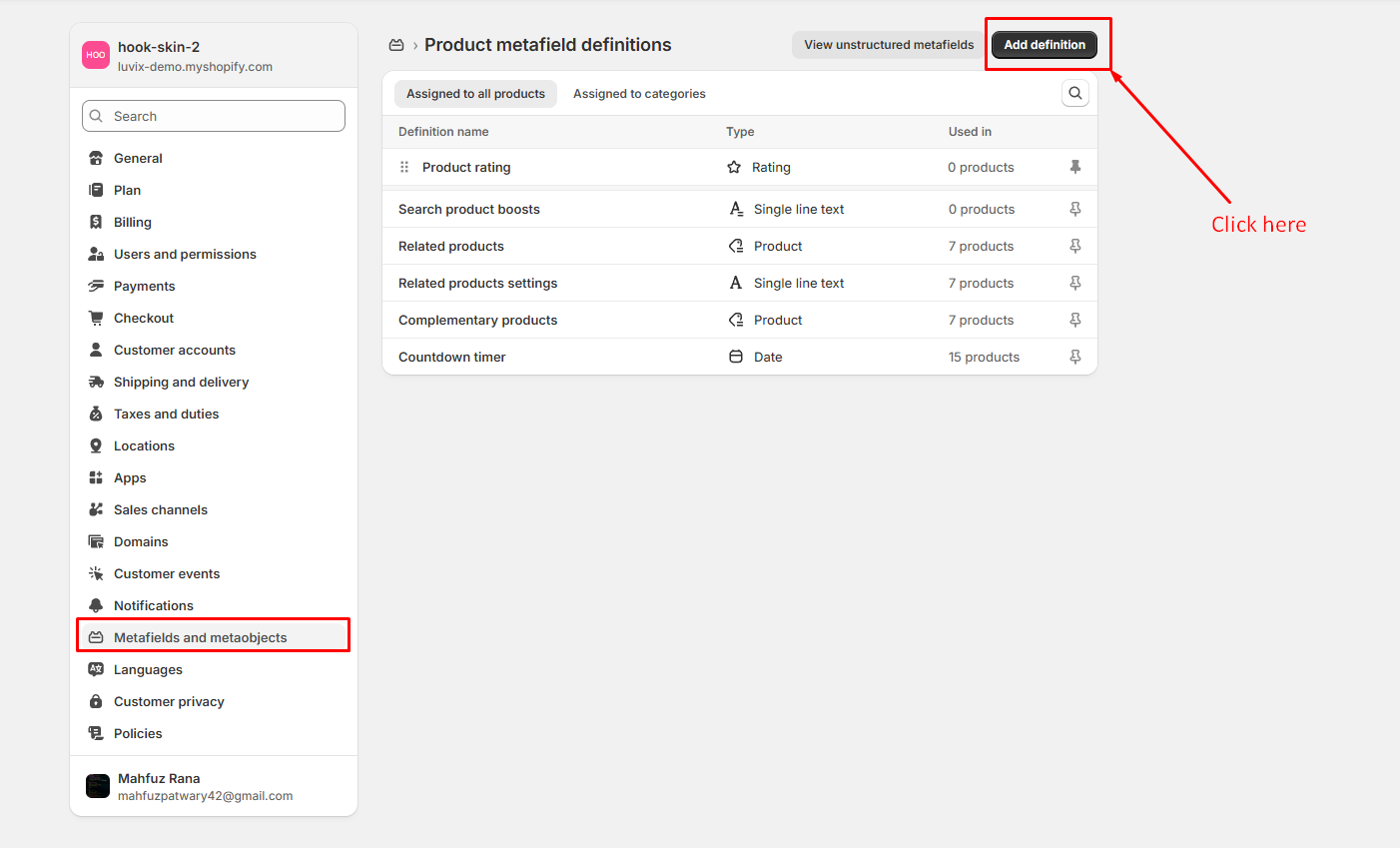Switch to Assigned to categories tab
Screen dimensions: 1400x848
(x=639, y=94)
